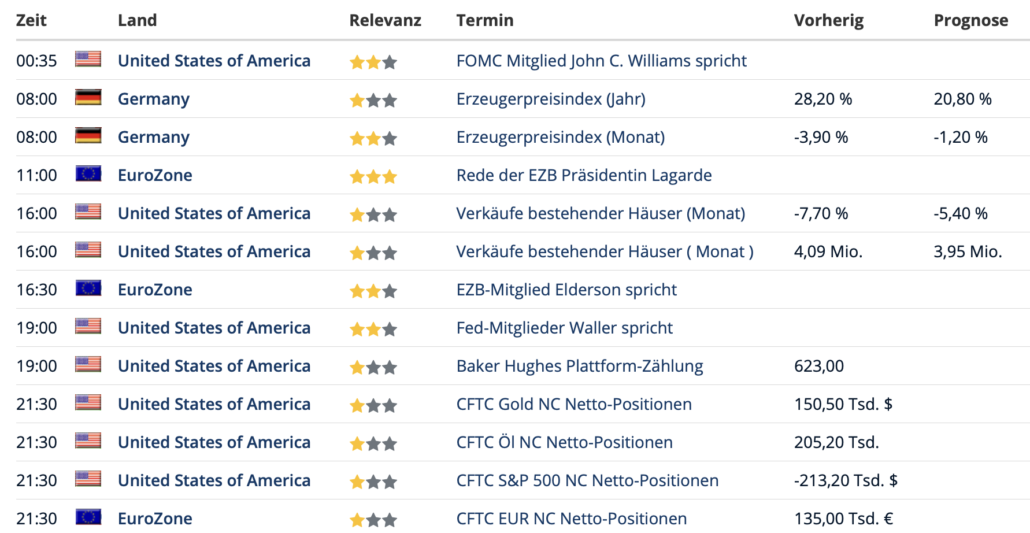The image size is (1030, 533).
Task: Open CFTC S&P 500 NC Netto-Positionen
Action: [587, 480]
